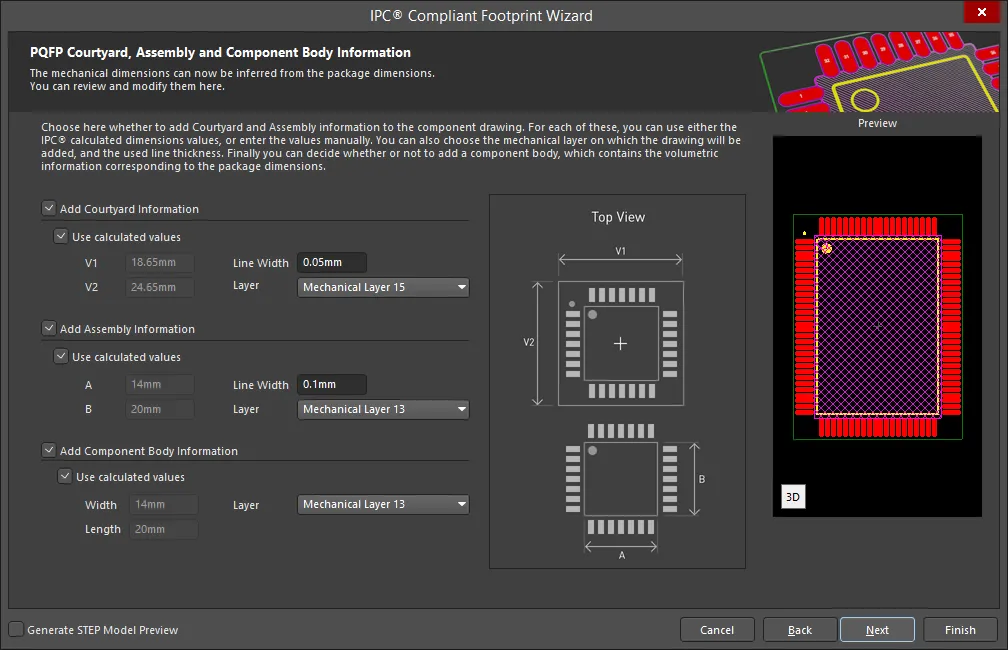Click the assembly B 20mm field

click(159, 410)
